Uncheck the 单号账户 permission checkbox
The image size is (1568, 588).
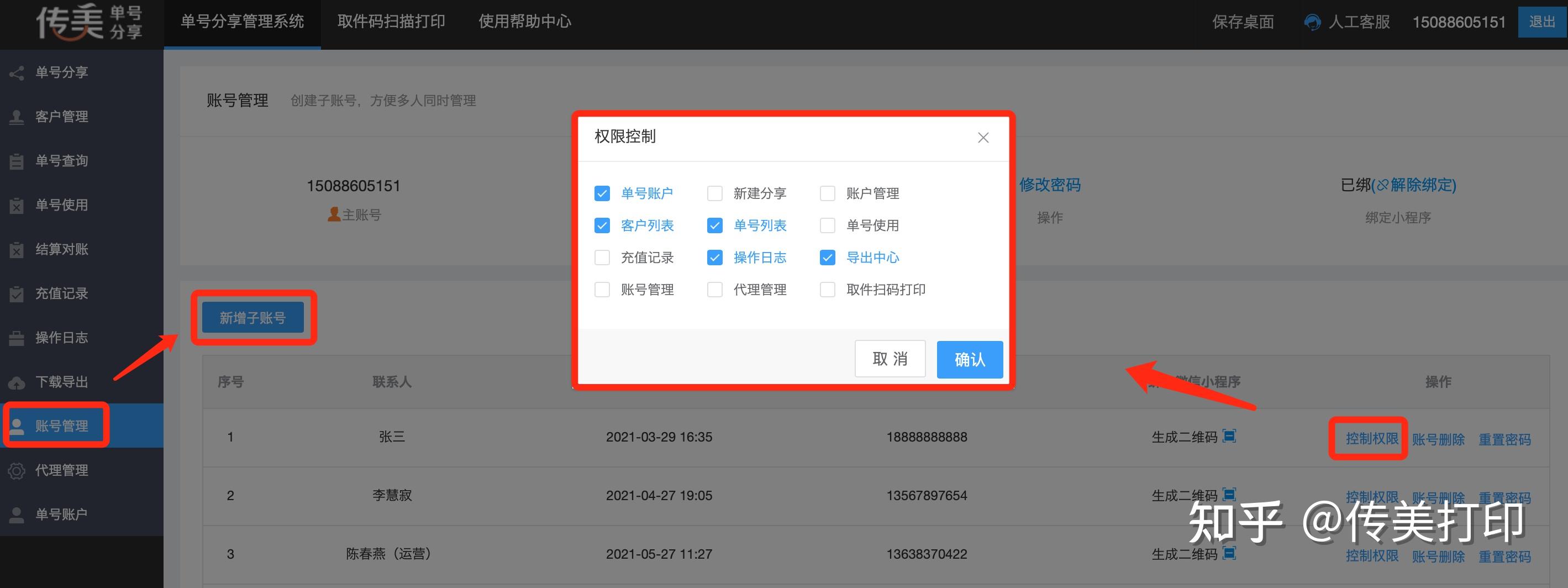coord(602,193)
